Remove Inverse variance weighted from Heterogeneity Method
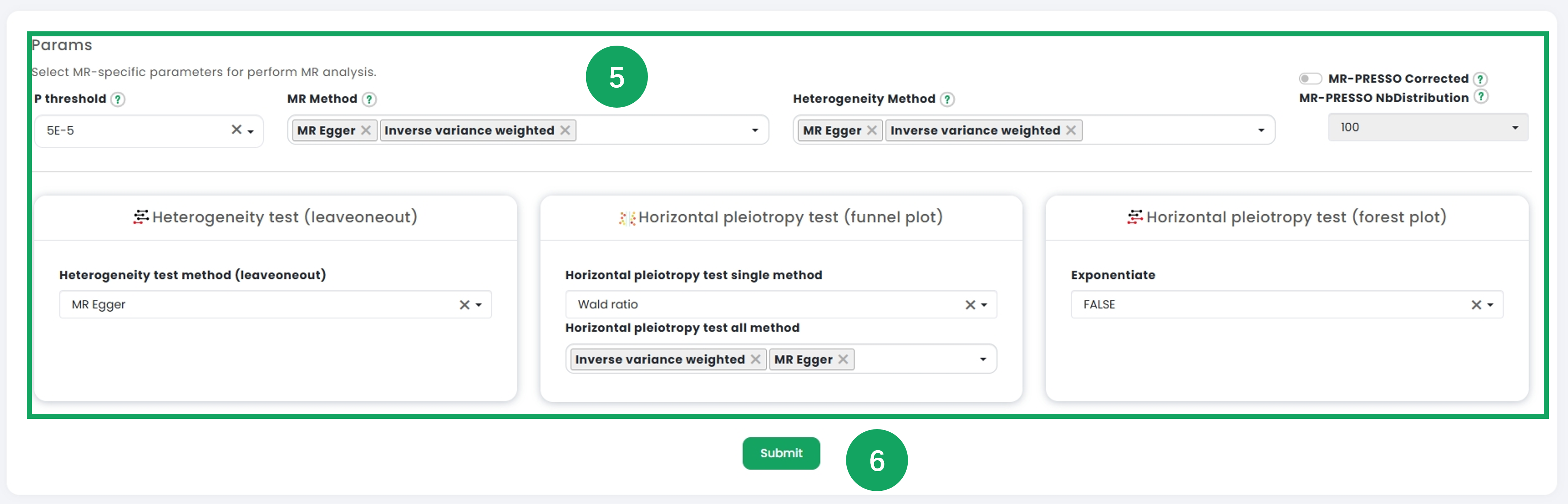The image size is (1568, 504). coord(1071,130)
